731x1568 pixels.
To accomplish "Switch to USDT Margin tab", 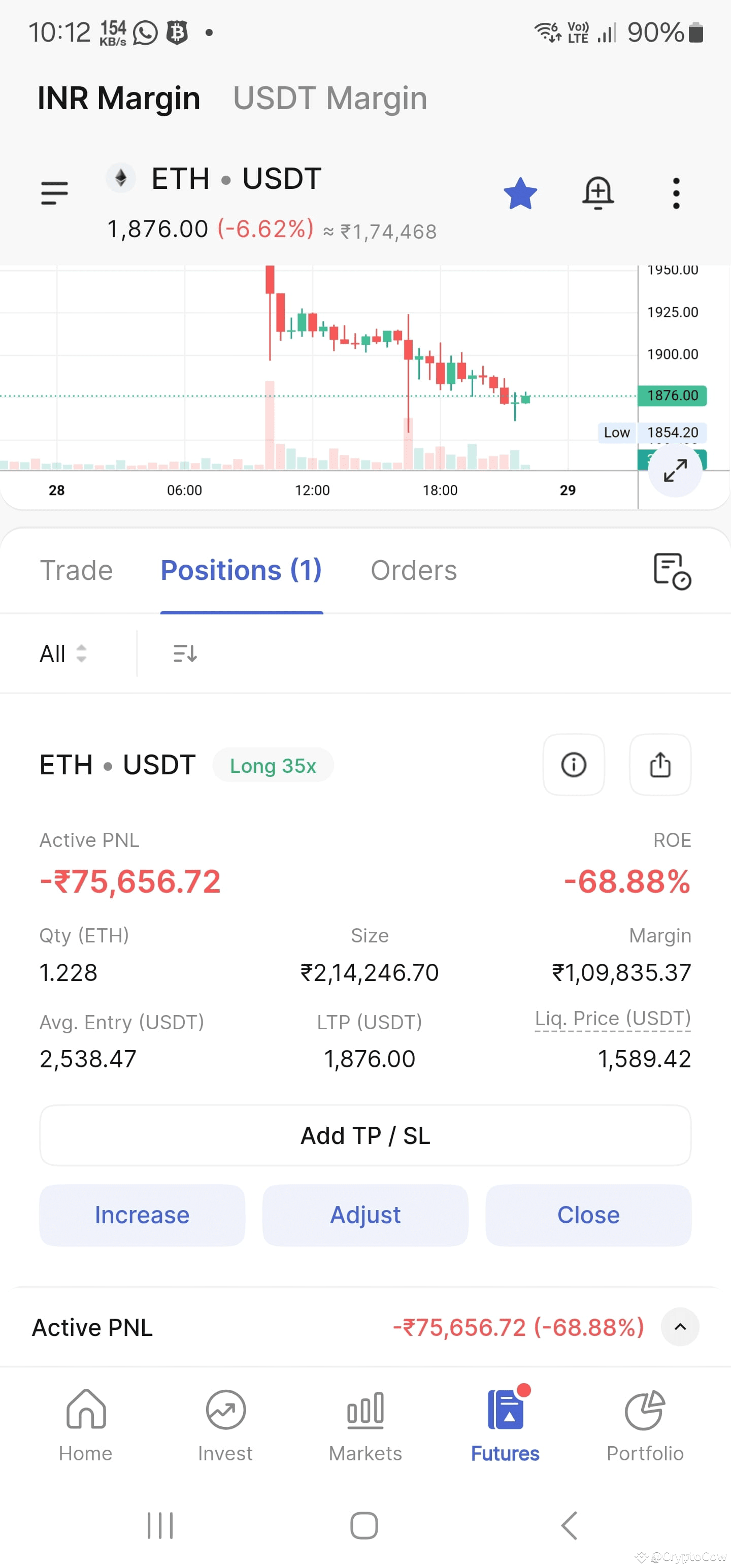I will coord(330,98).
